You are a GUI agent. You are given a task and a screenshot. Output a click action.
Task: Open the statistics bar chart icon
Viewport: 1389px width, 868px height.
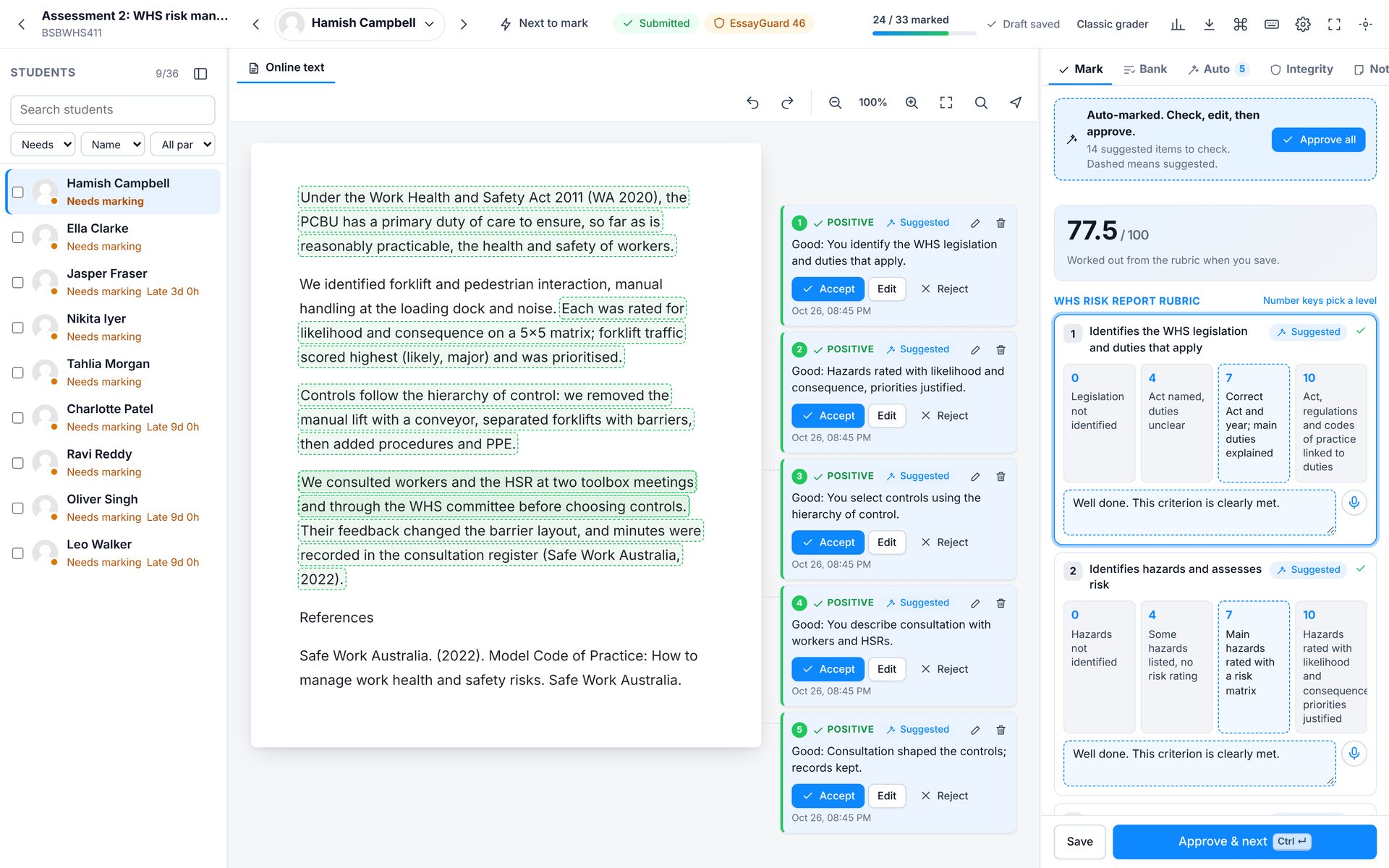click(1178, 24)
